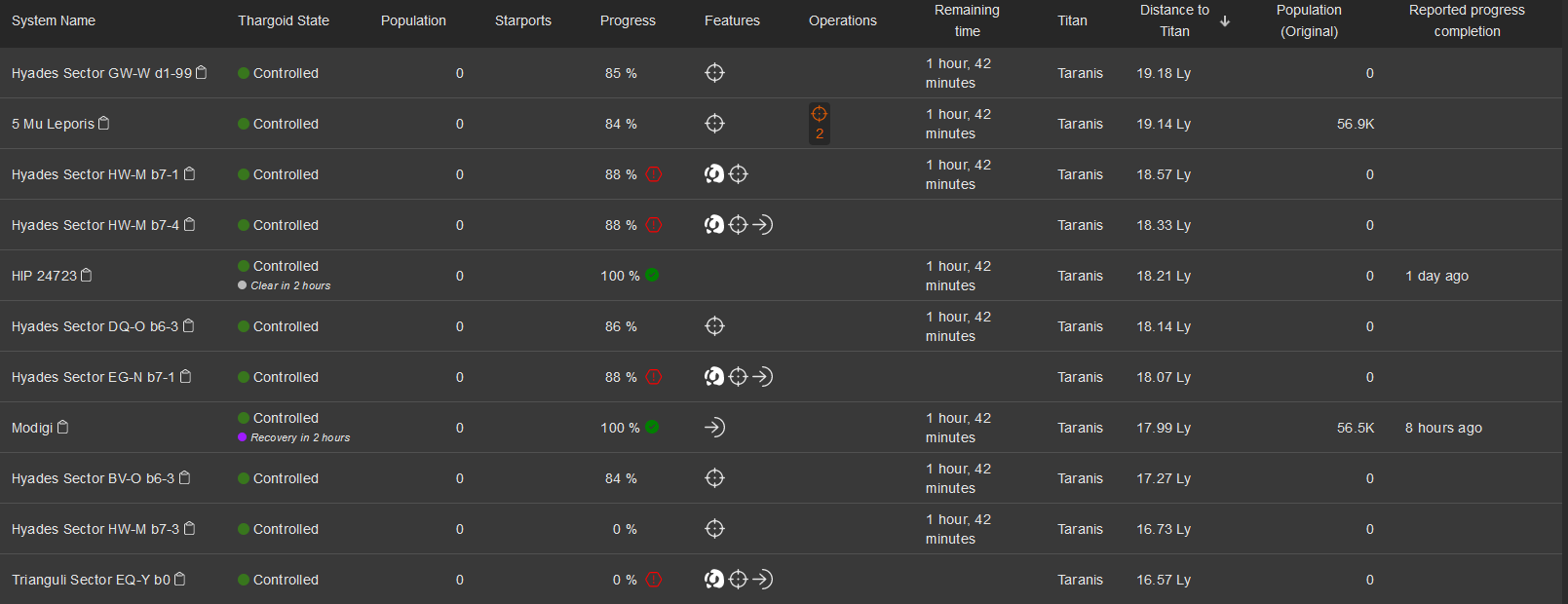Click the red warning icon on Trianguli Sector EQ-Y b0
1568x604 pixels.
(654, 580)
